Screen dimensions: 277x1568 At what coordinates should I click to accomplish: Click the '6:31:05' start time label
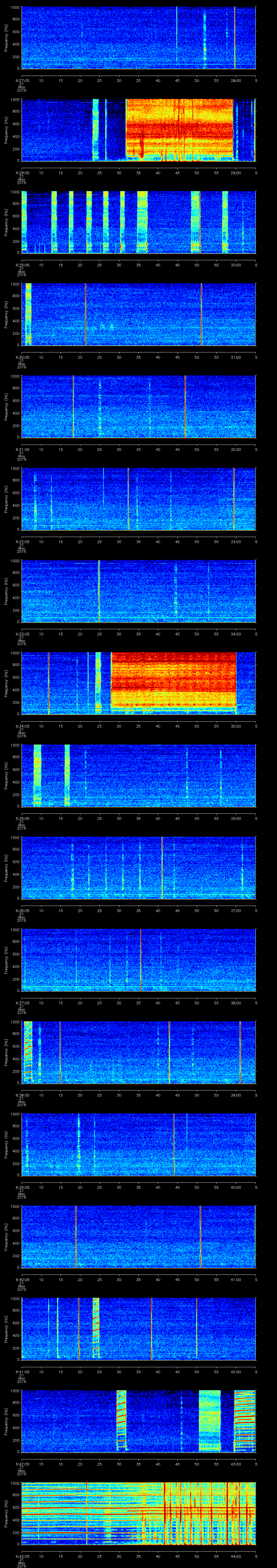pos(22,449)
